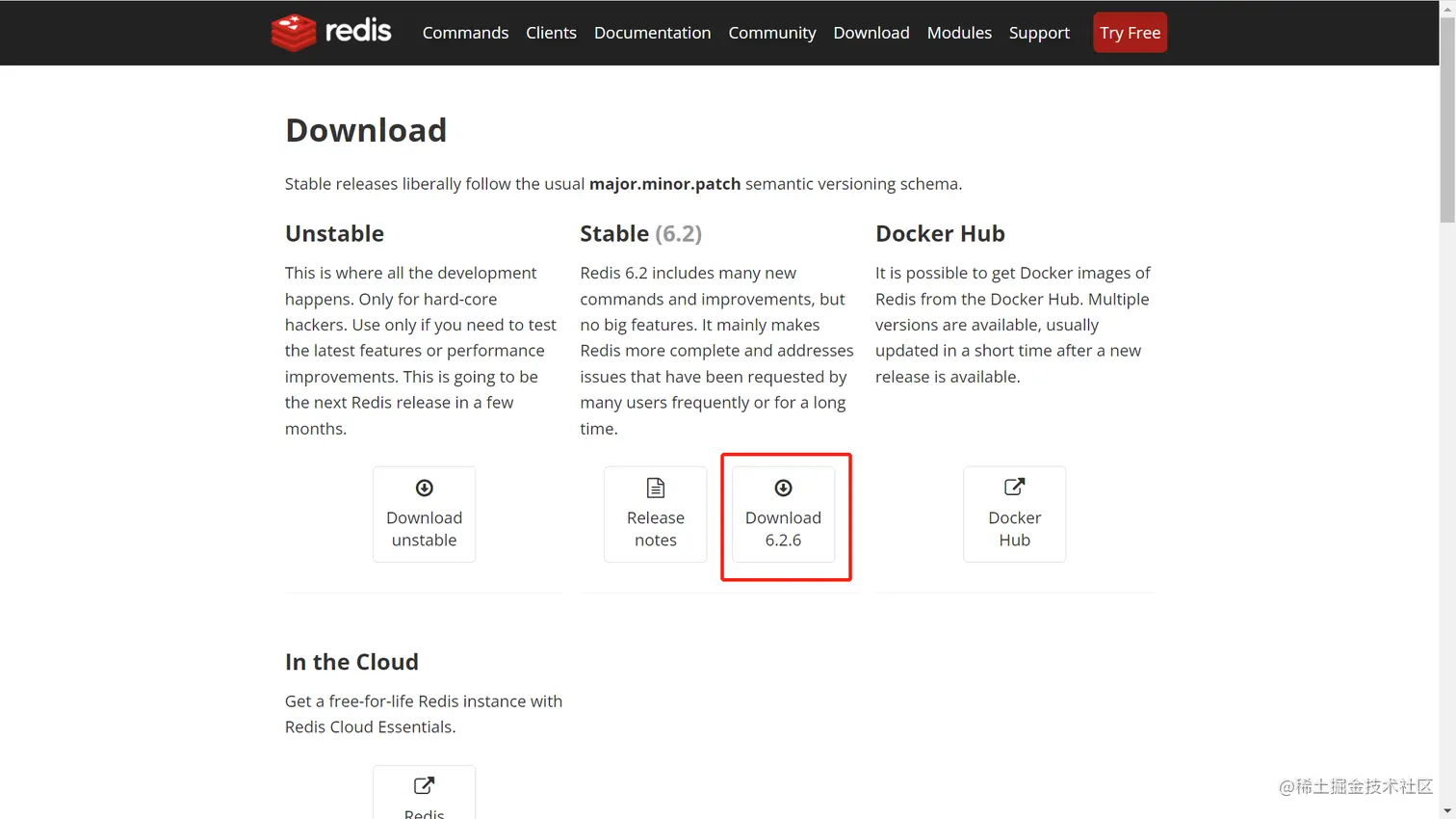Click the Docker Hub section heading

point(940,233)
